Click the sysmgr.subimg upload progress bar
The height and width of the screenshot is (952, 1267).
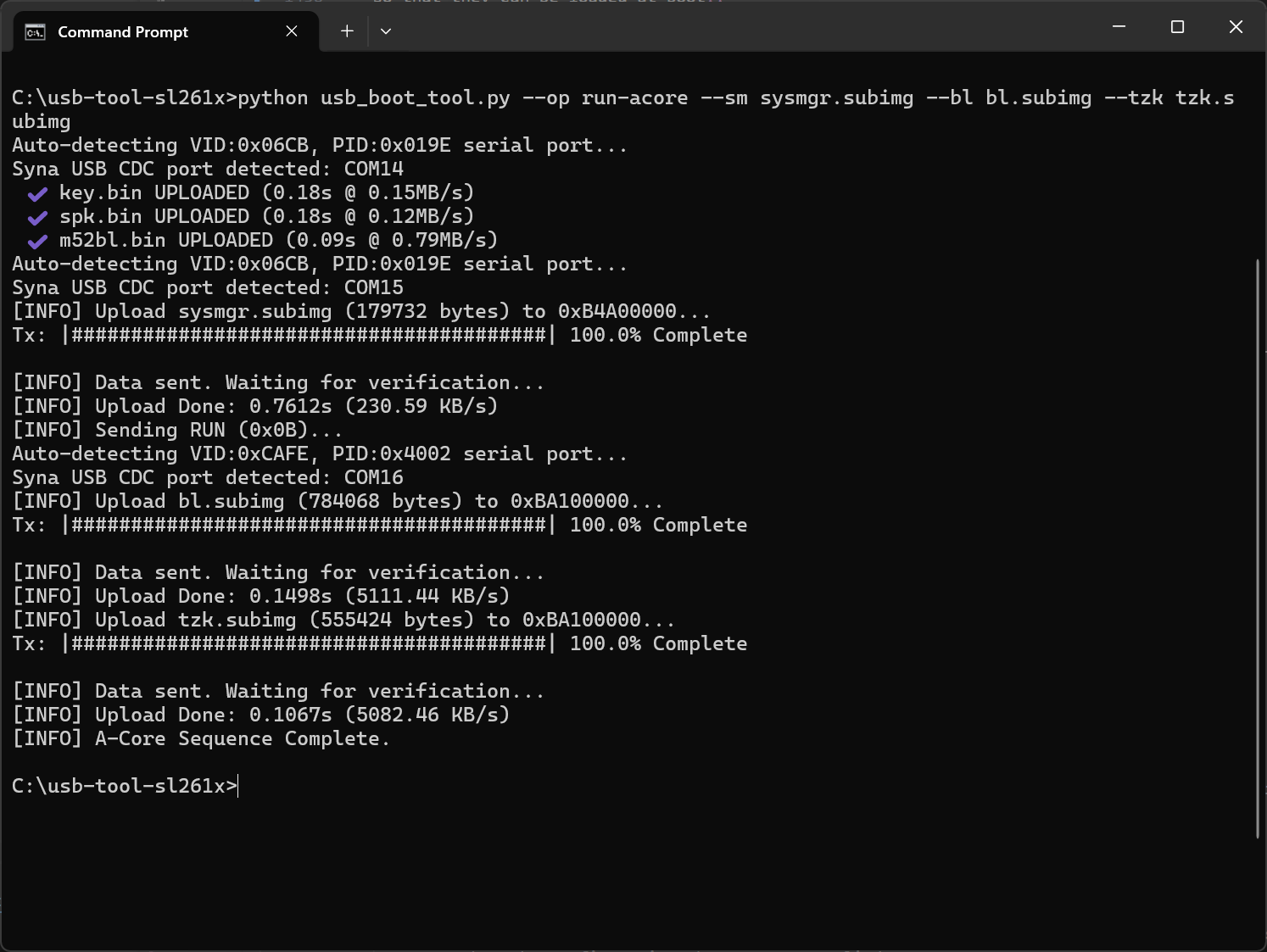pyautogui.click(x=305, y=335)
